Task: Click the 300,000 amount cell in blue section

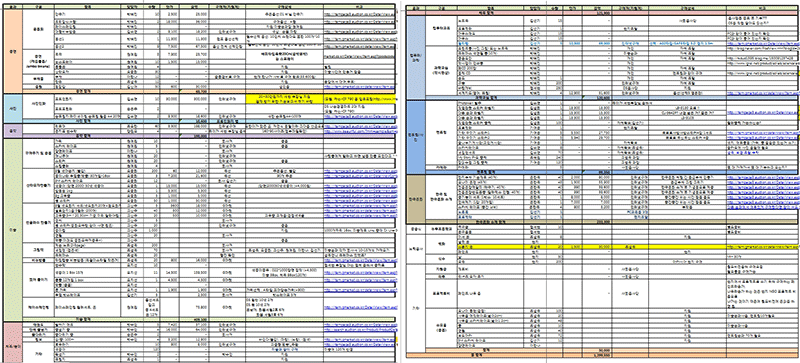Action: pos(193,99)
